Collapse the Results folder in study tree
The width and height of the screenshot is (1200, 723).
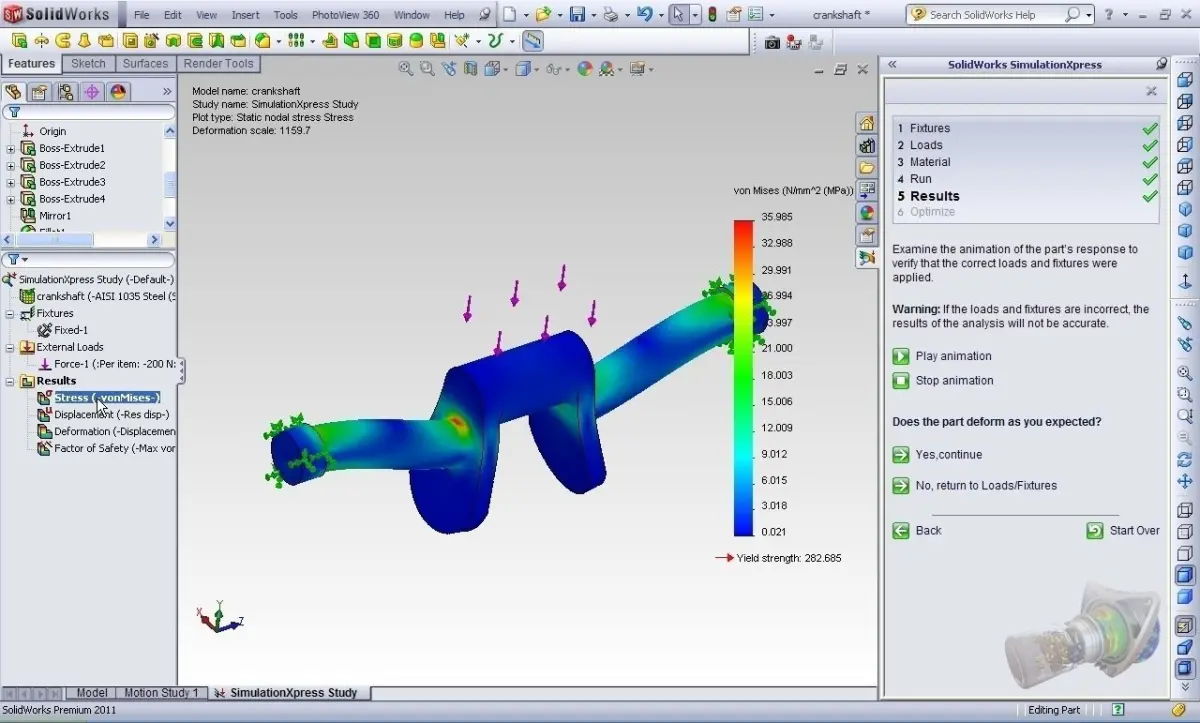(x=11, y=381)
